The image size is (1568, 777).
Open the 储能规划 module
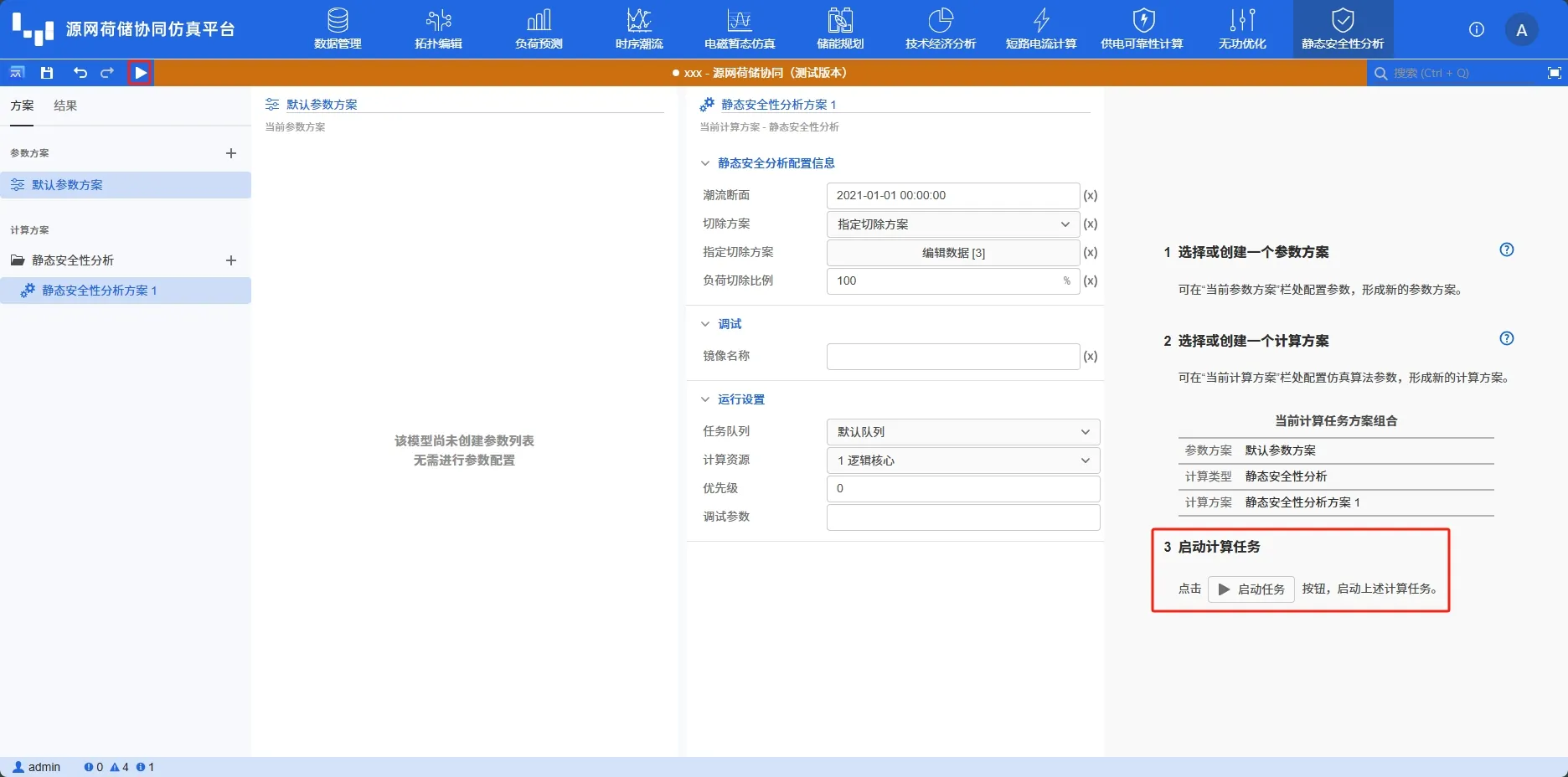click(840, 29)
